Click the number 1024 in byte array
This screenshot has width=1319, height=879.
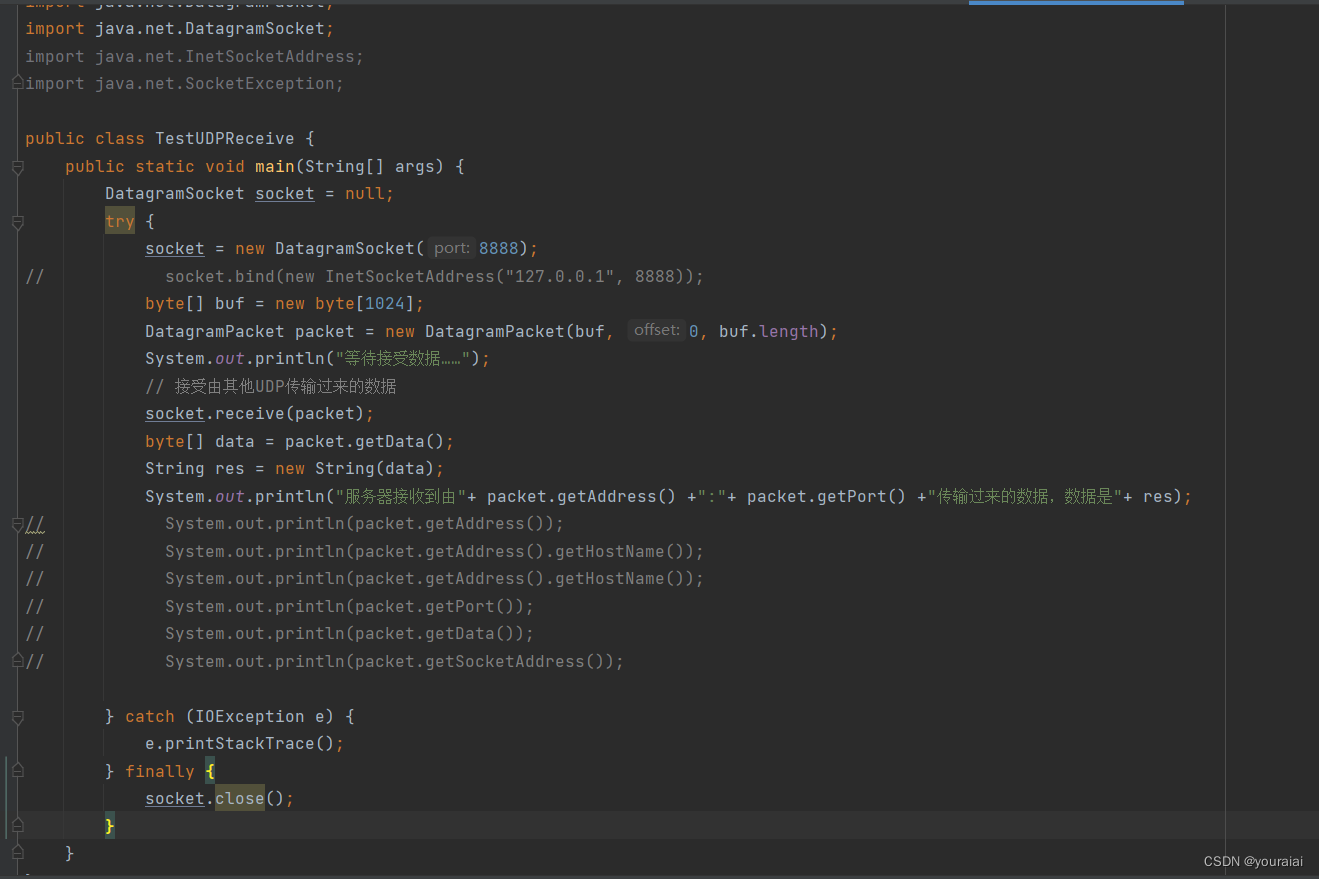pos(385,303)
